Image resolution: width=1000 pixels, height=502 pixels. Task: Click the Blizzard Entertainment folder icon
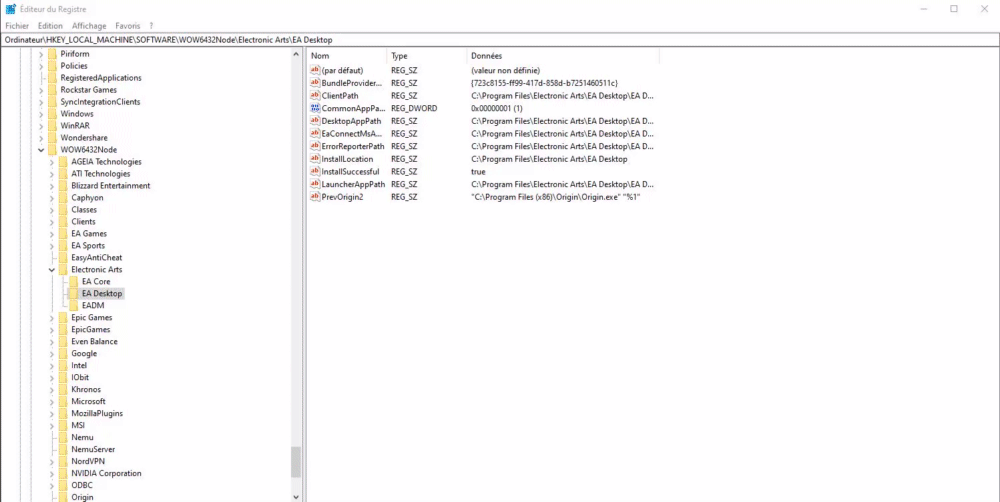[x=62, y=186]
